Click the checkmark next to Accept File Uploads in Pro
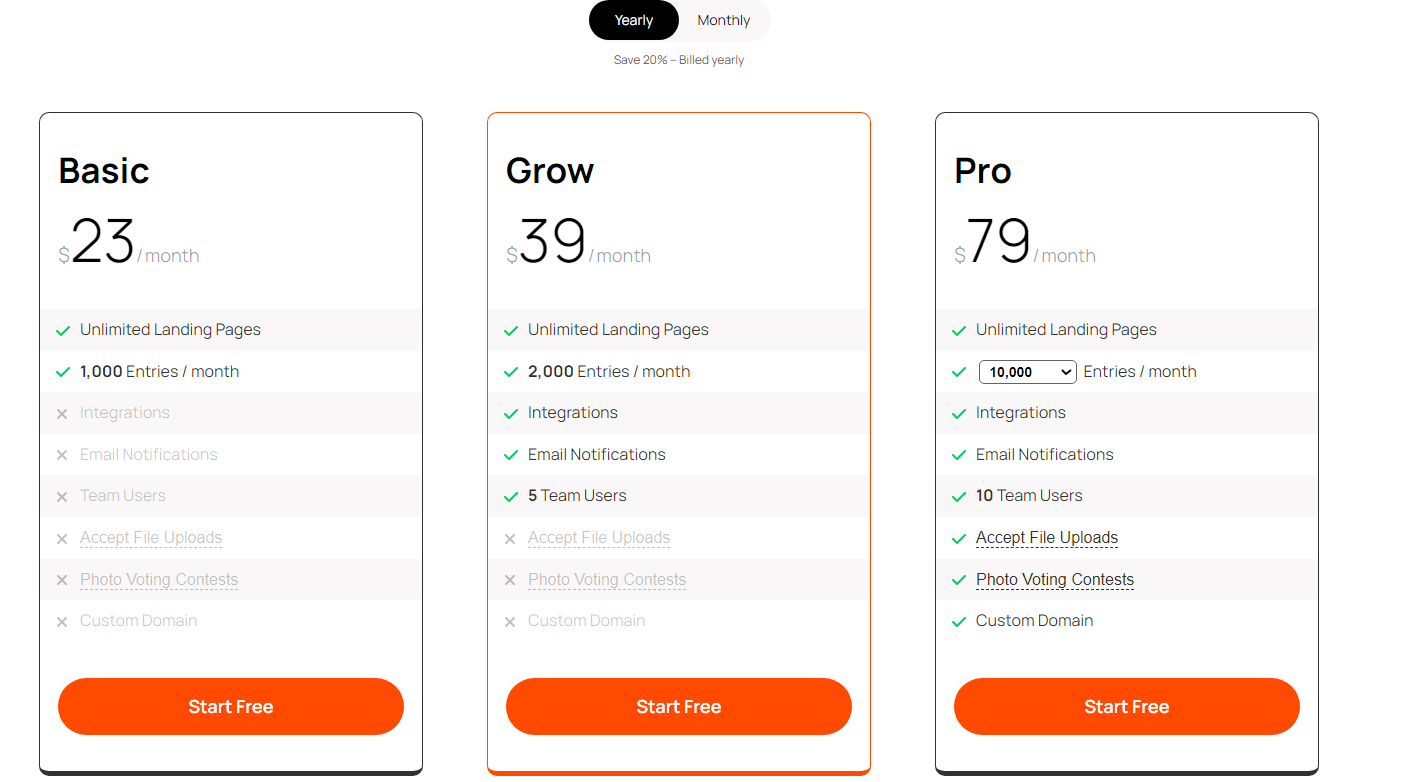Screen dimensions: 1401x782 click(x=958, y=537)
